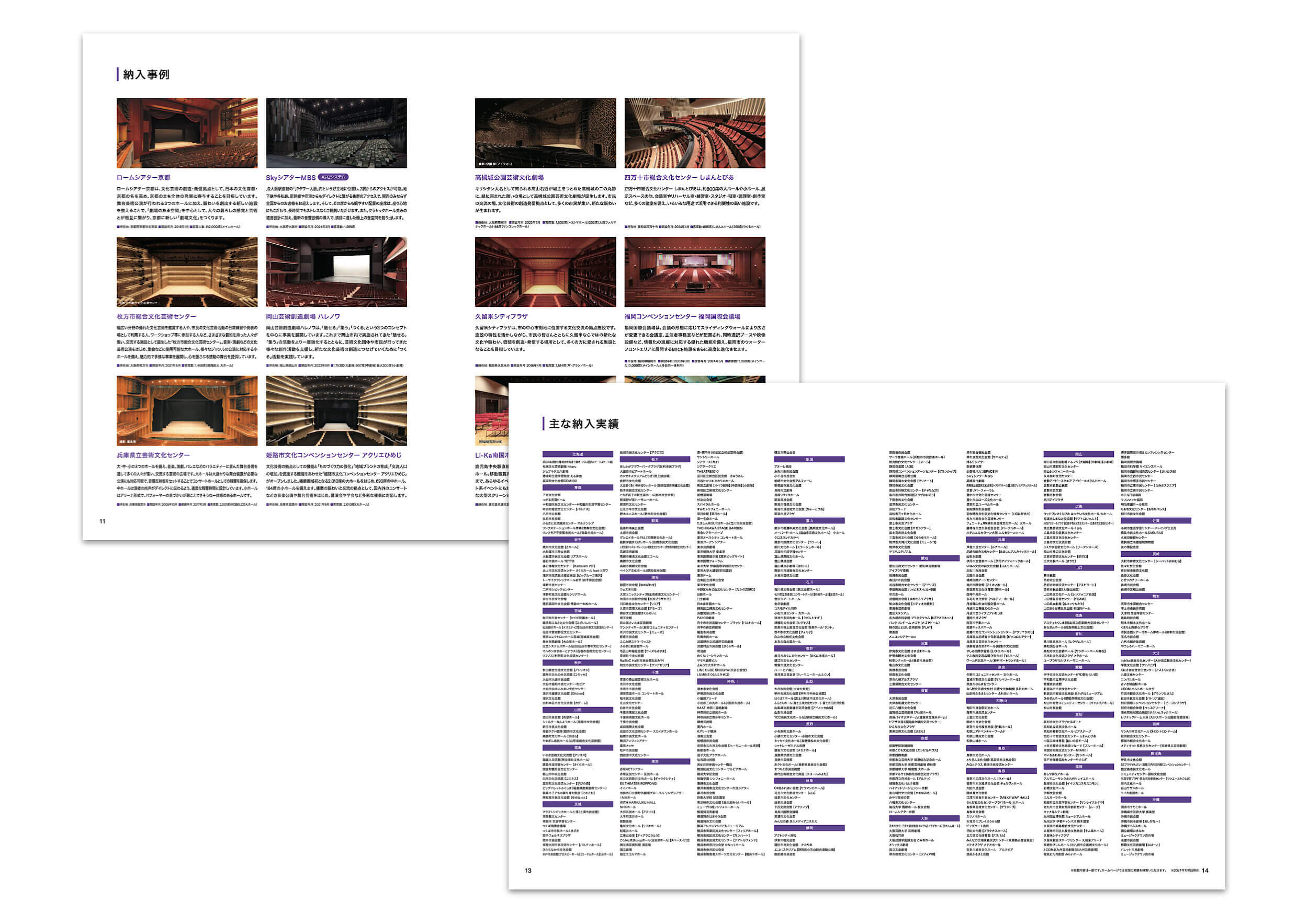The width and height of the screenshot is (1308, 924).
Task: Click the 埼玉 section header
Action: 655,578
